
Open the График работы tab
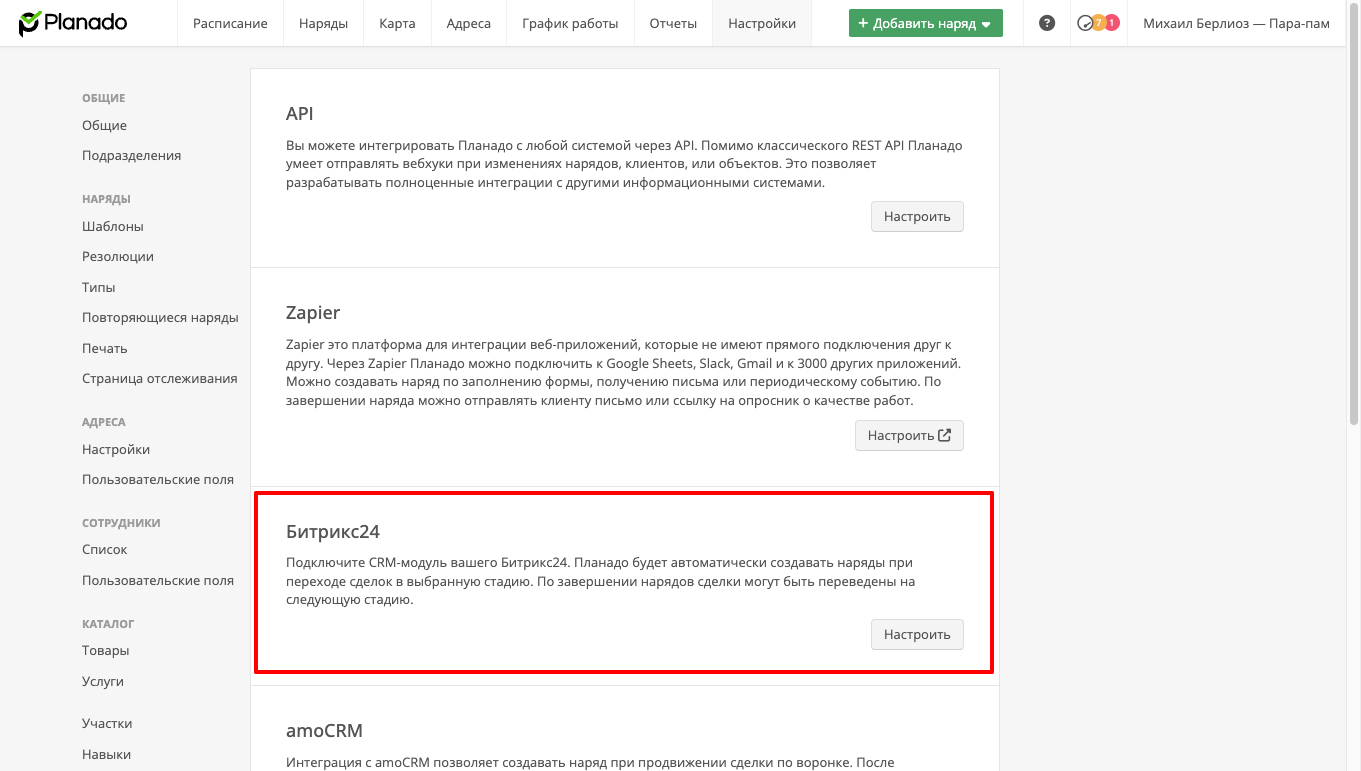click(x=570, y=23)
